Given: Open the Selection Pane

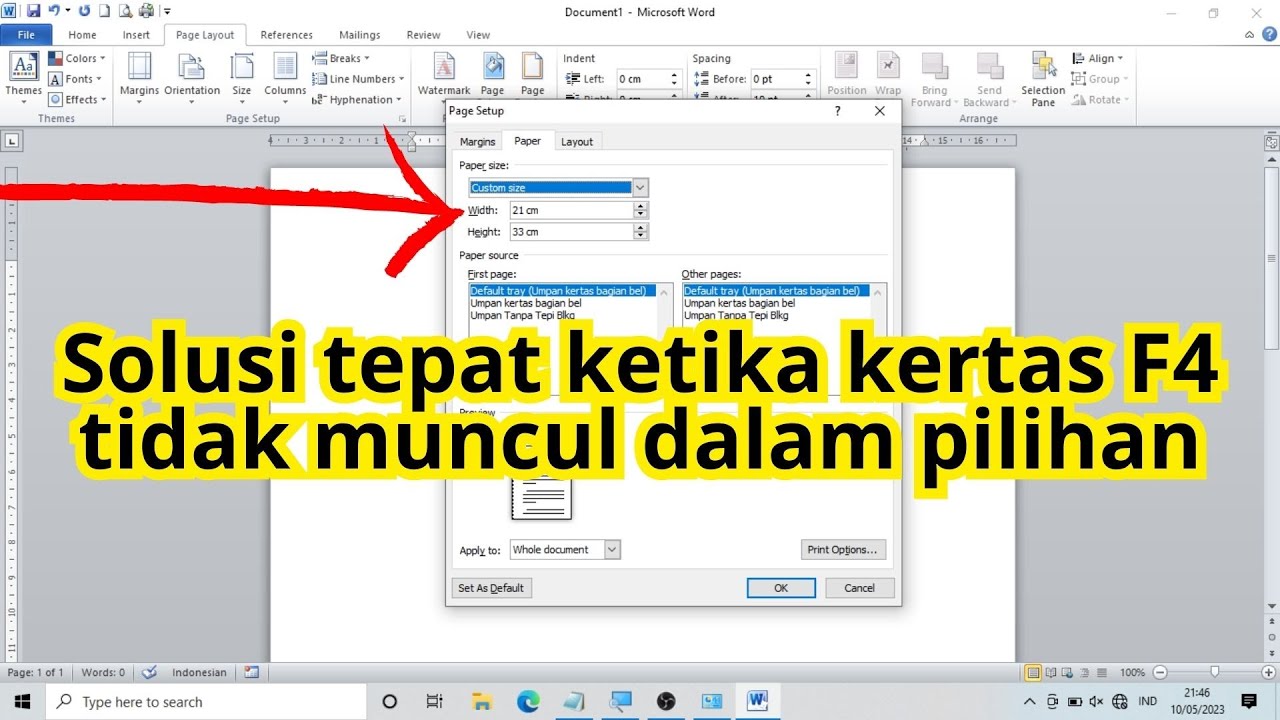Looking at the screenshot, I should pyautogui.click(x=1043, y=79).
